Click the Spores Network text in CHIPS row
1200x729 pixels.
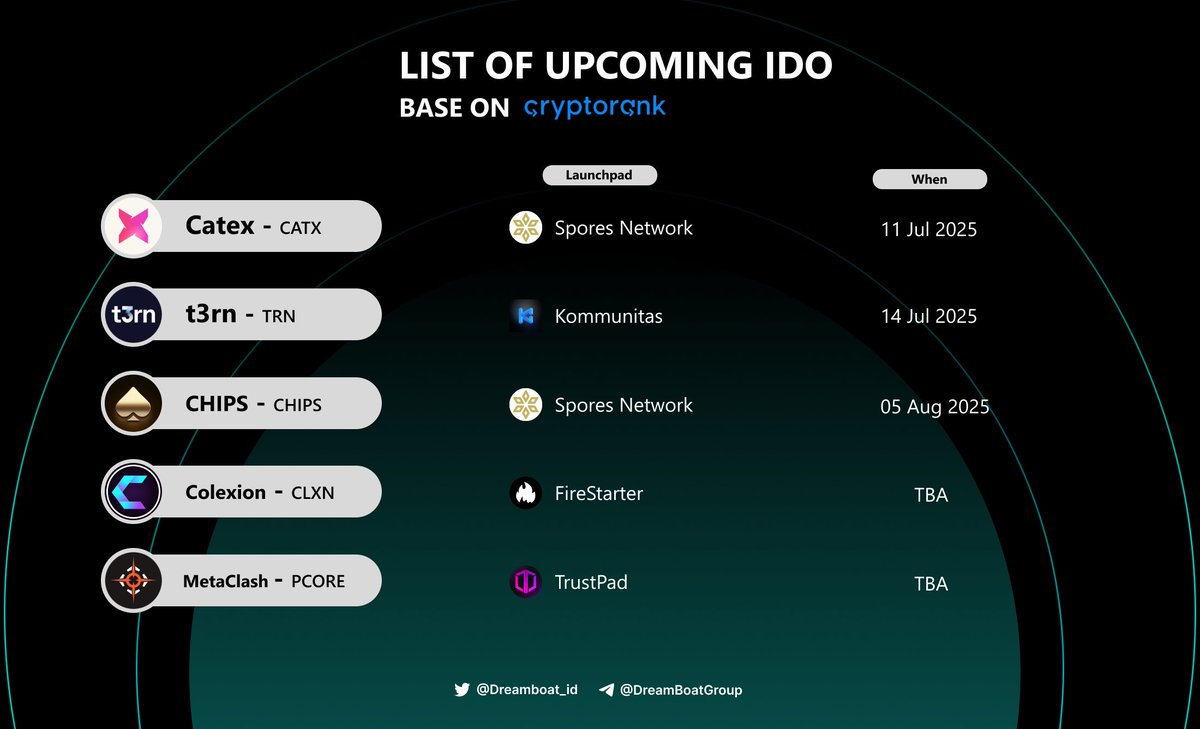[624, 405]
